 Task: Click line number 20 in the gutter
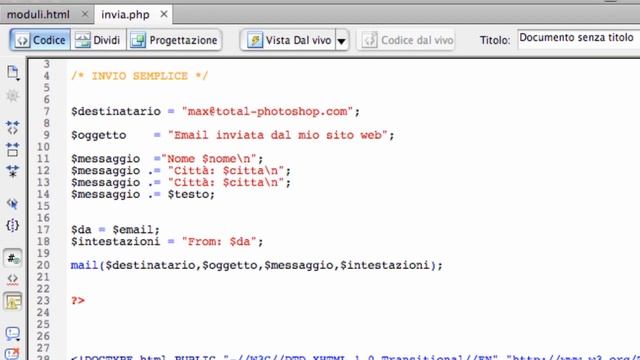click(x=43, y=265)
